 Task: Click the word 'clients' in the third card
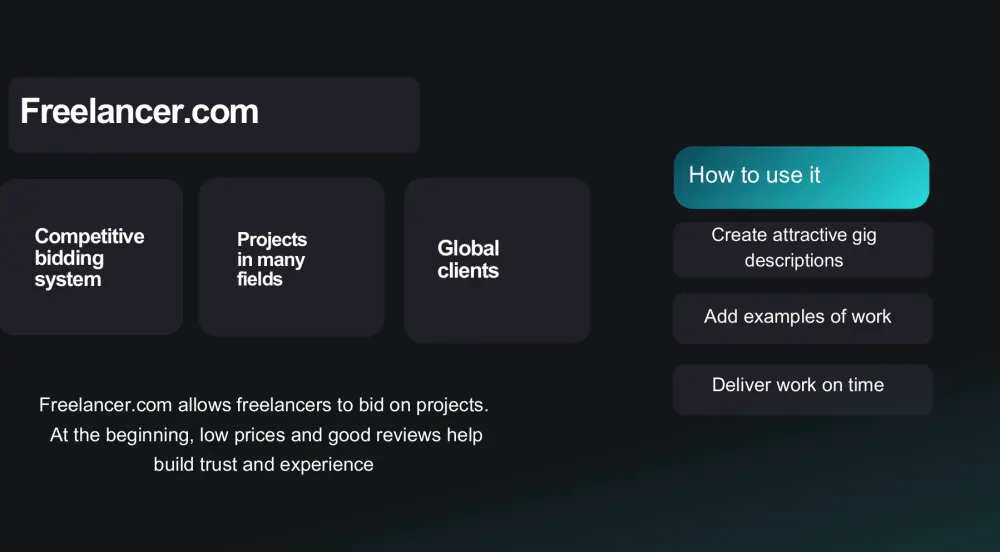467,271
